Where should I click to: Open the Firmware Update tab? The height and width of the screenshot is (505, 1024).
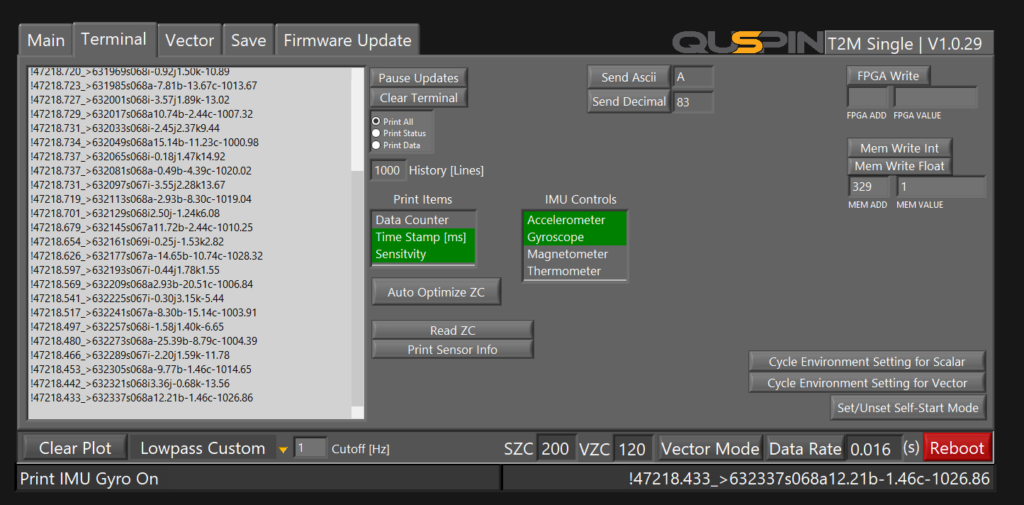347,41
